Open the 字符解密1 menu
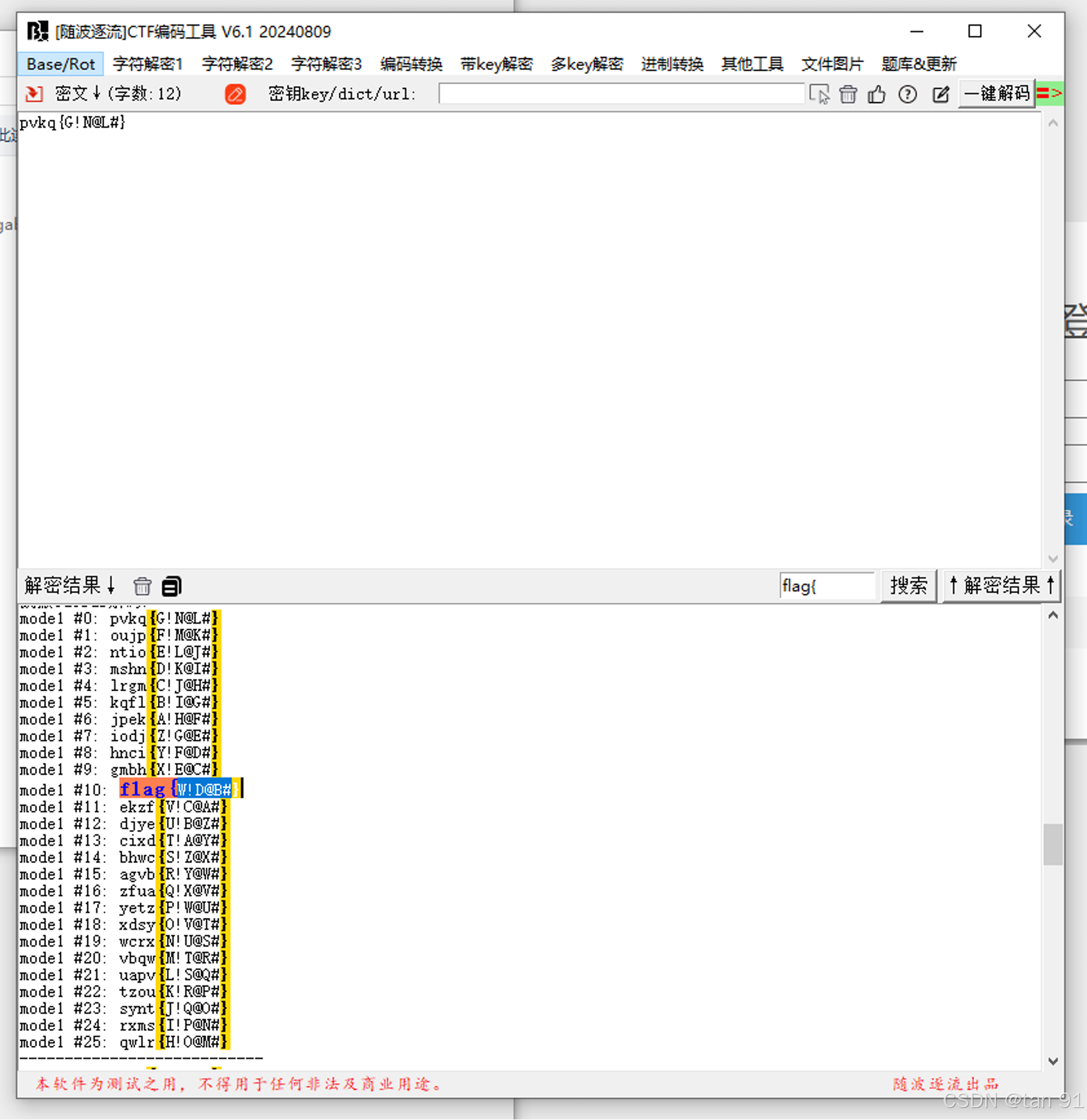The height and width of the screenshot is (1120, 1087). 148,63
